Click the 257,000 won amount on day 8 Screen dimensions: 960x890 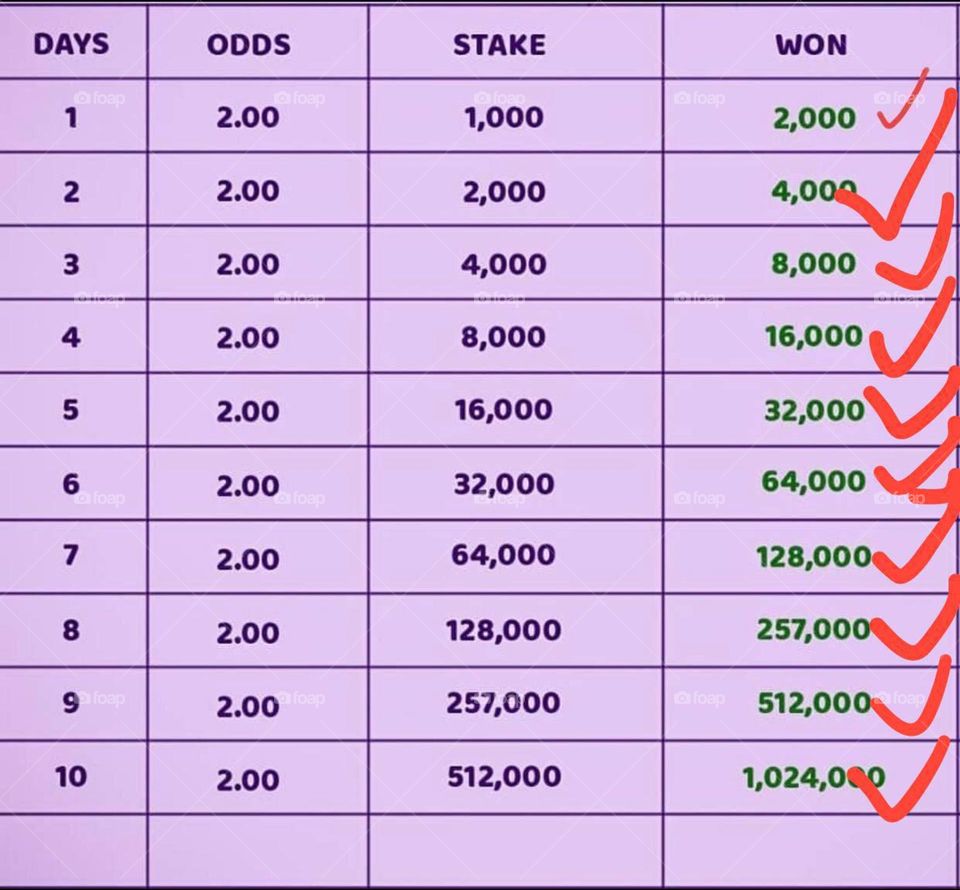click(813, 629)
